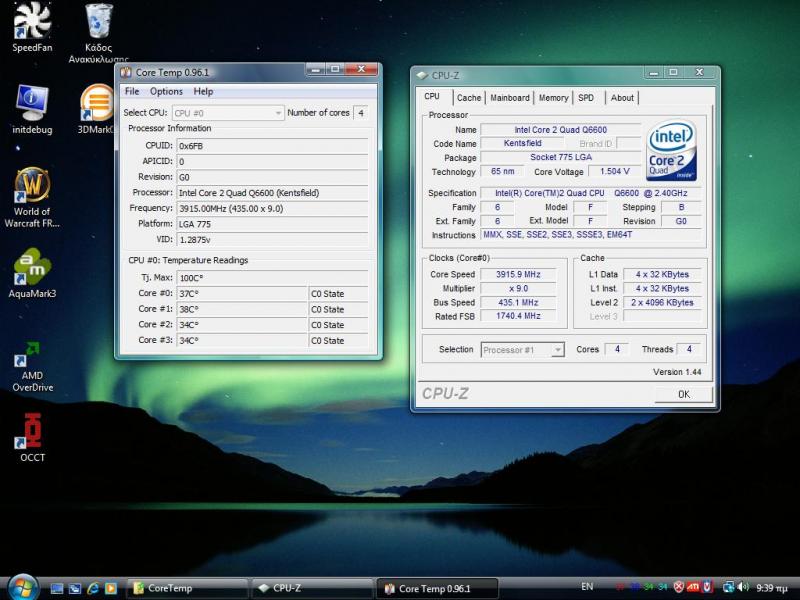Click the network tray icon
The image size is (800, 600).
[728, 587]
